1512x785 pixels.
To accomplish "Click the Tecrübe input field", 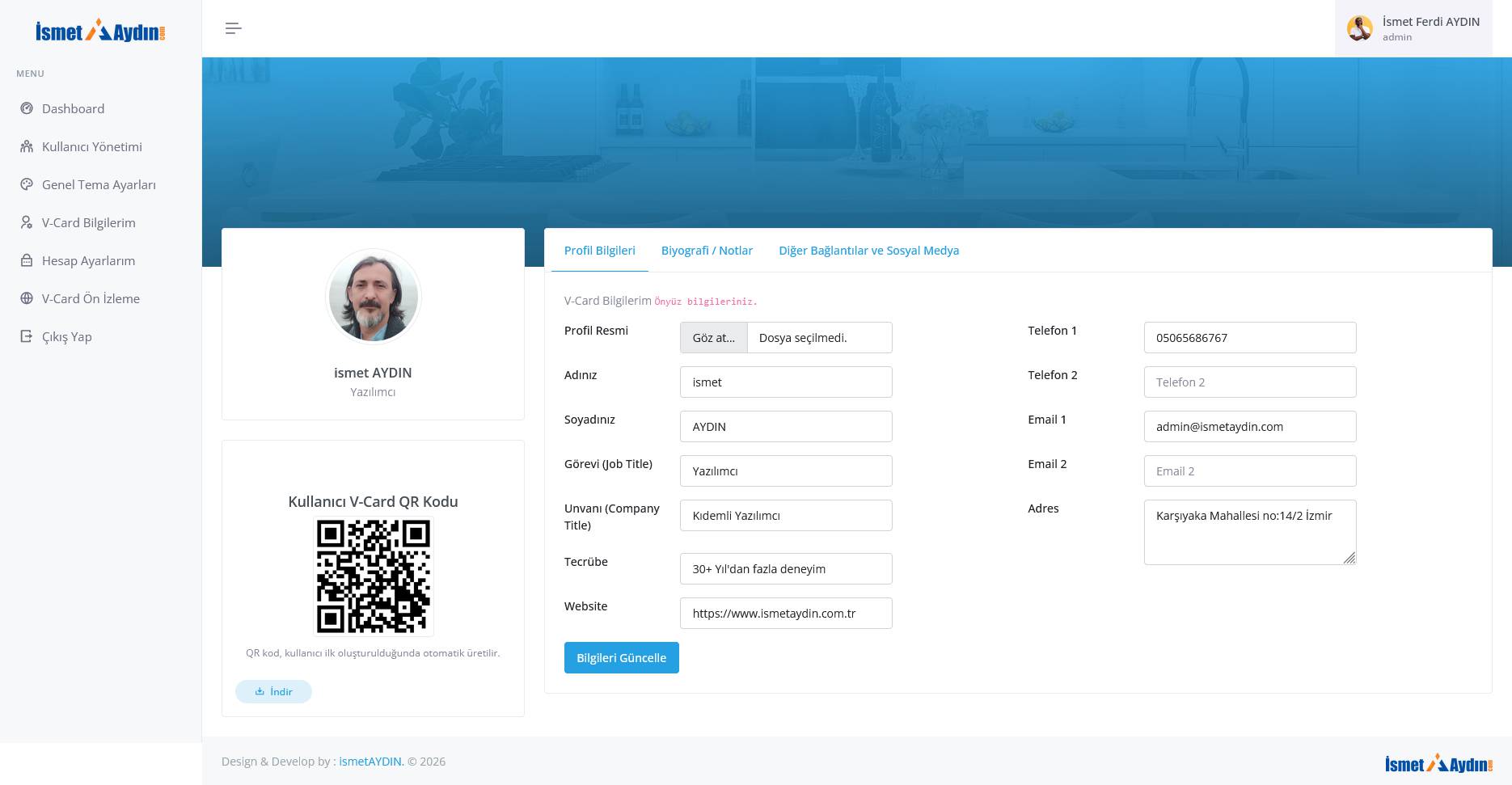I will click(x=786, y=568).
